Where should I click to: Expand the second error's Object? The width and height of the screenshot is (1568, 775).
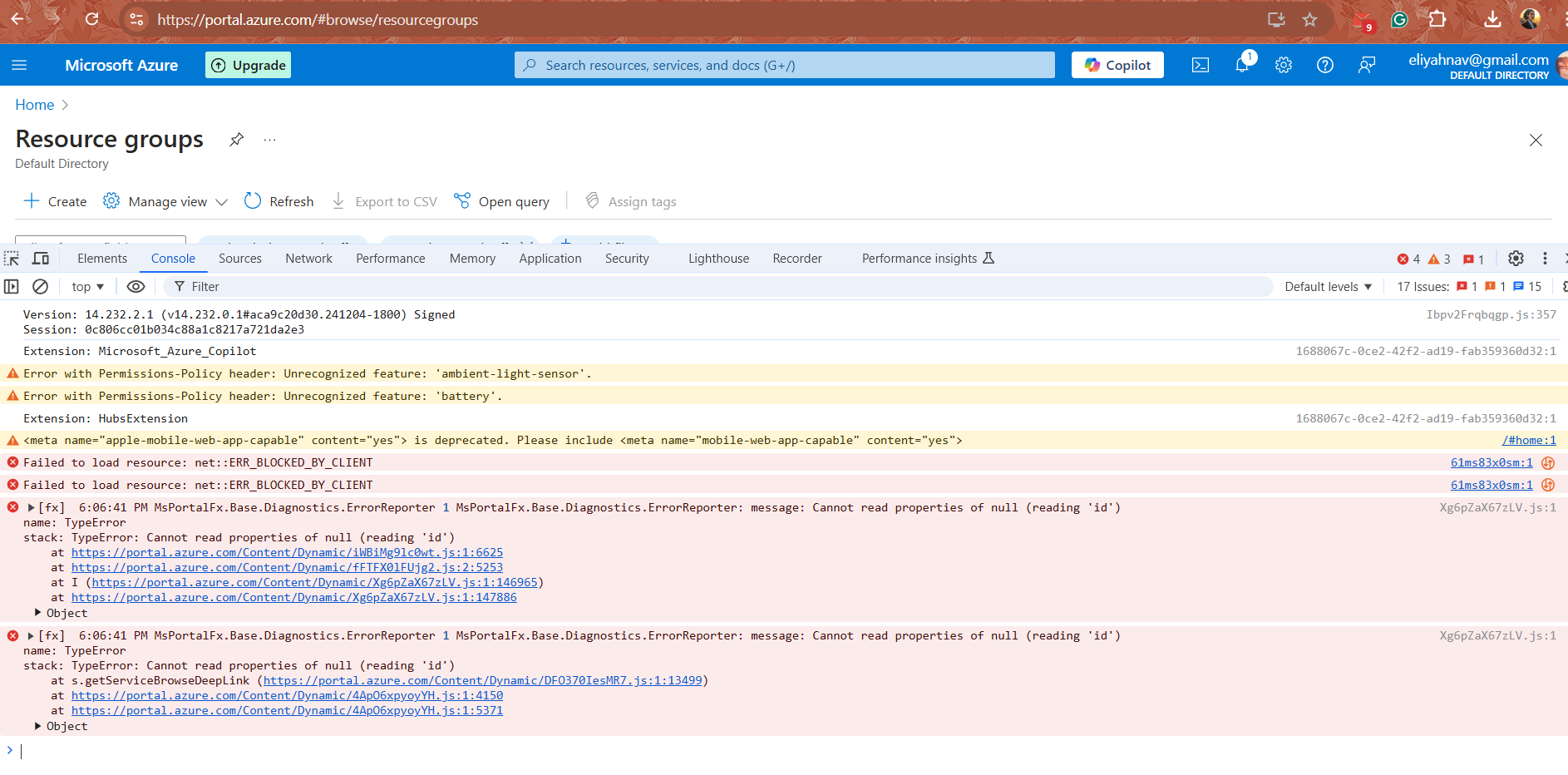tap(37, 726)
